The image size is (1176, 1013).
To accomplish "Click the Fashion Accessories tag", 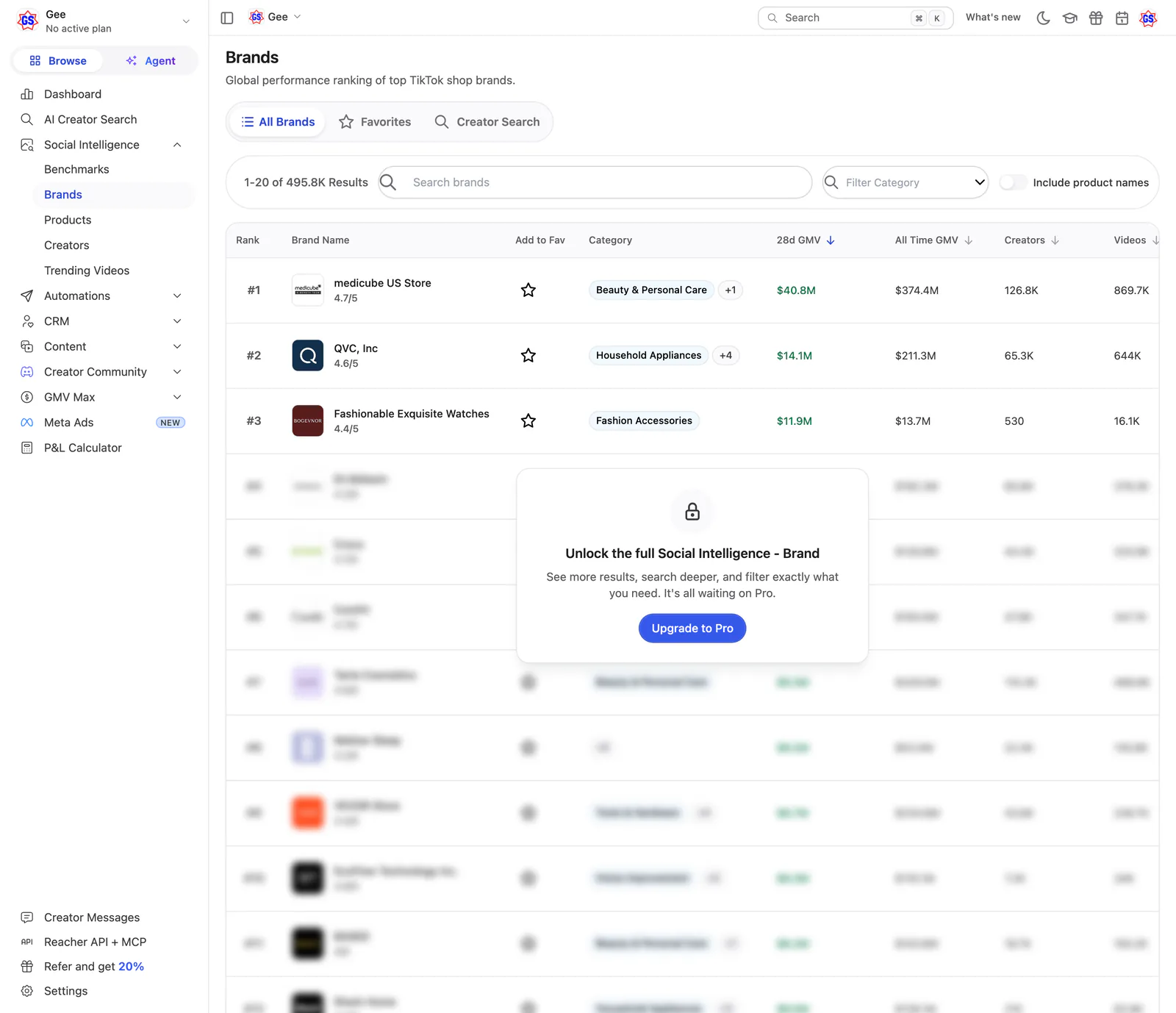I will coord(644,420).
